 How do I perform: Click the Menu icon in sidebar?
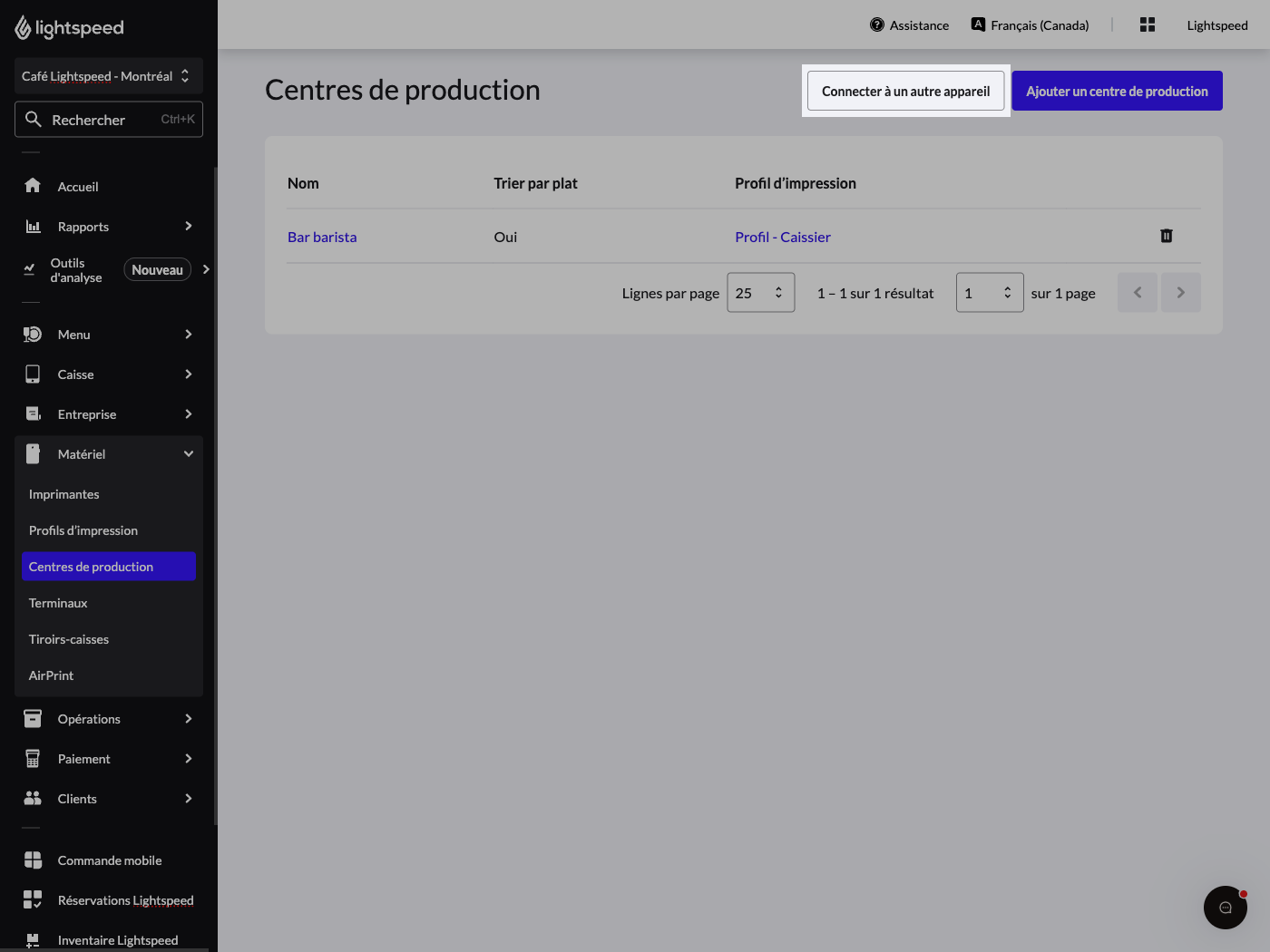click(x=33, y=335)
